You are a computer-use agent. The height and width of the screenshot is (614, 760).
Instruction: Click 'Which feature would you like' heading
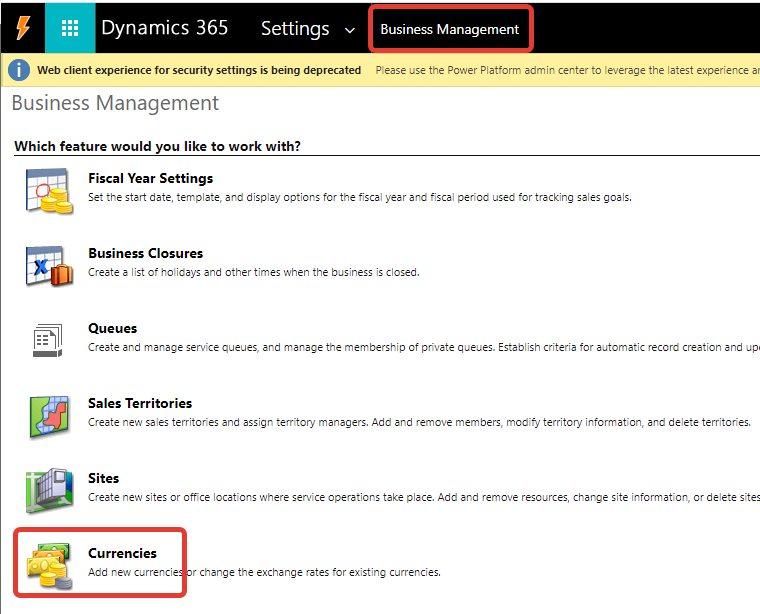[158, 146]
